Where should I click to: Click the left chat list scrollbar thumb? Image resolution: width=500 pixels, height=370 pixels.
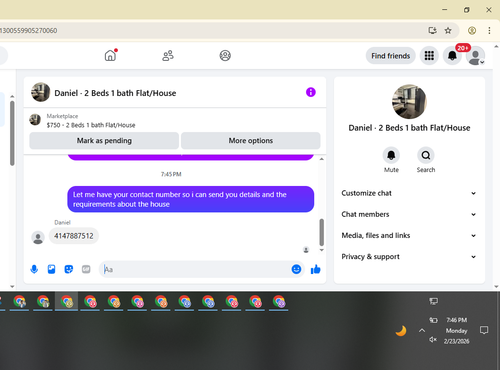tap(12, 133)
